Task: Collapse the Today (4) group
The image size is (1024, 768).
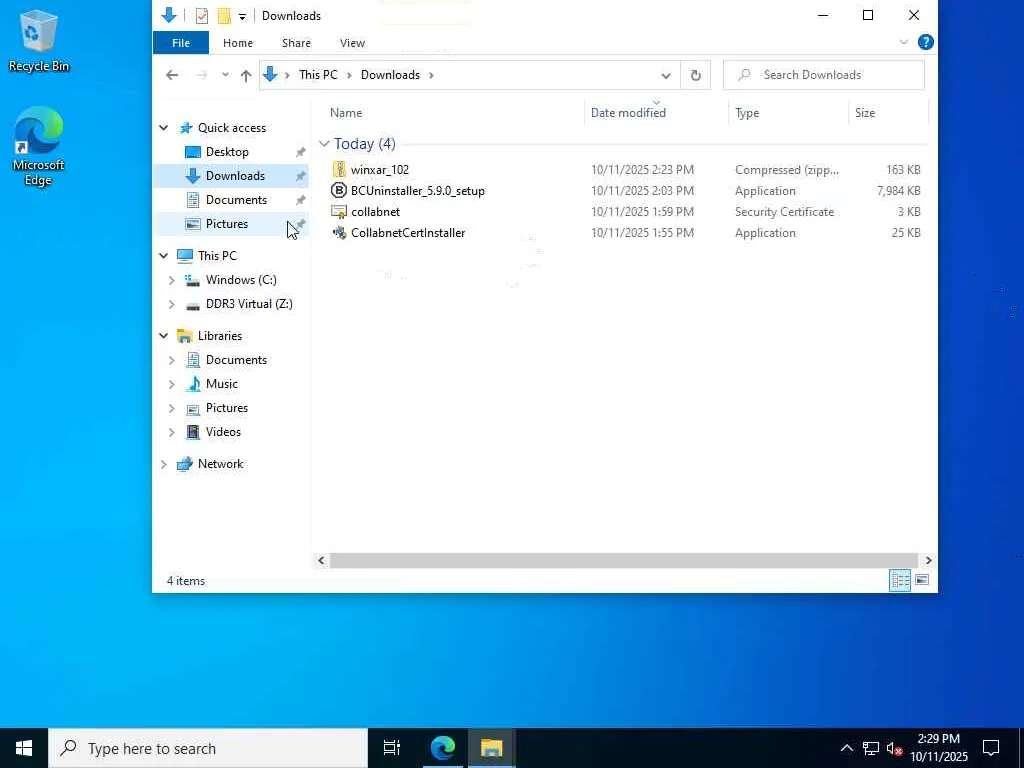Action: pos(324,144)
